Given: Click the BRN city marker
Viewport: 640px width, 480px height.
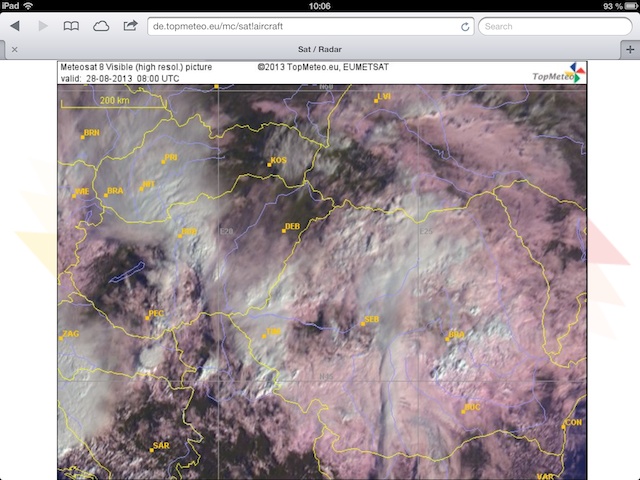Looking at the screenshot, I should (x=82, y=137).
